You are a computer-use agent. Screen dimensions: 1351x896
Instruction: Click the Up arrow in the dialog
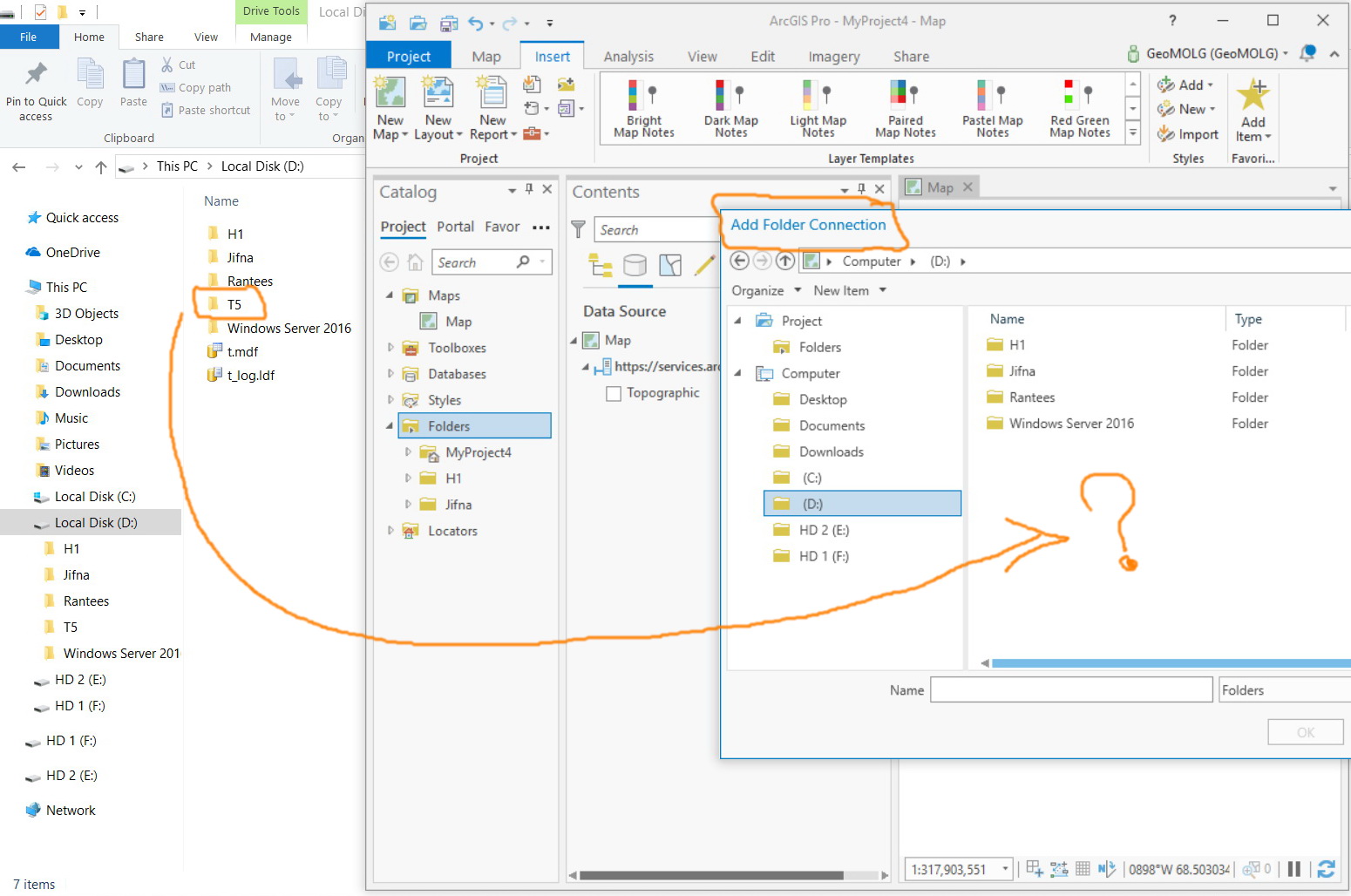point(785,261)
